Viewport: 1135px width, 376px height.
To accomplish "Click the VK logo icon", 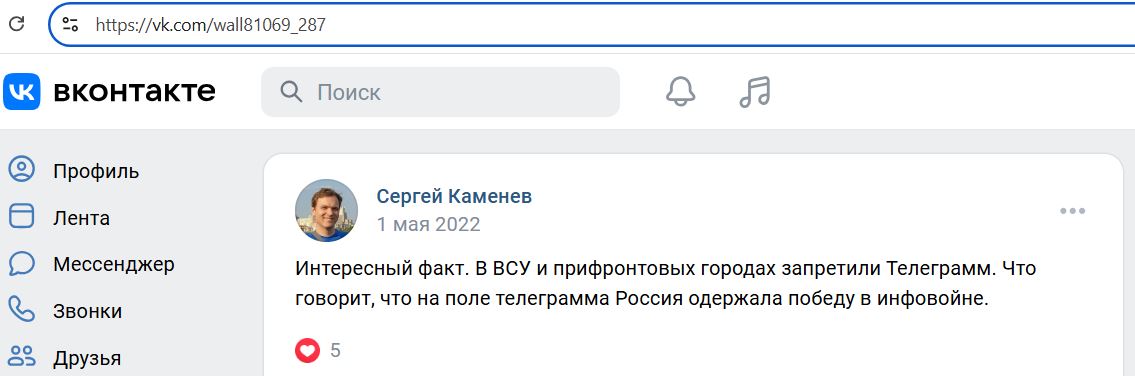I will coord(22,91).
